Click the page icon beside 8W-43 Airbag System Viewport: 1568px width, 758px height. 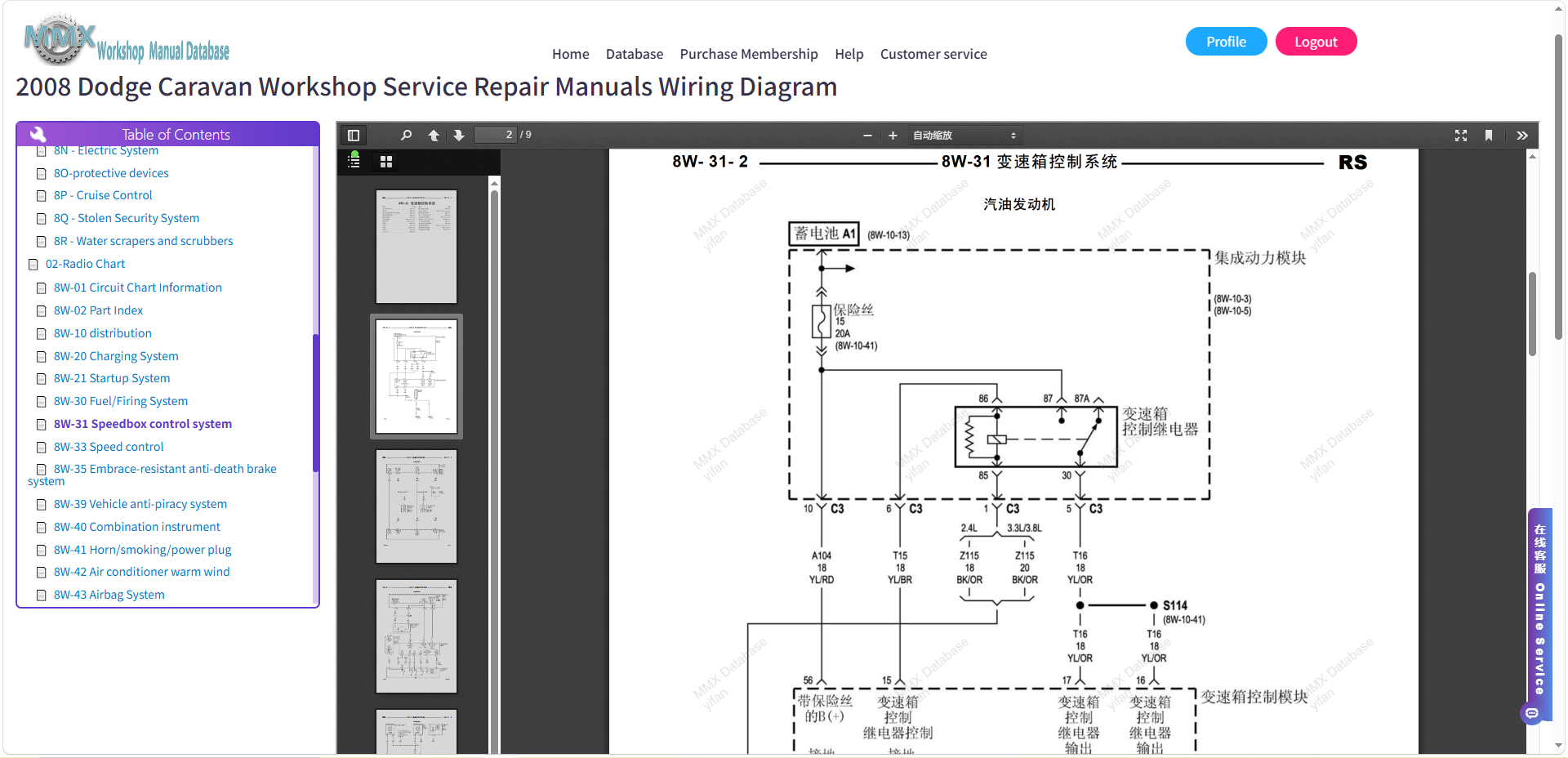(x=42, y=595)
